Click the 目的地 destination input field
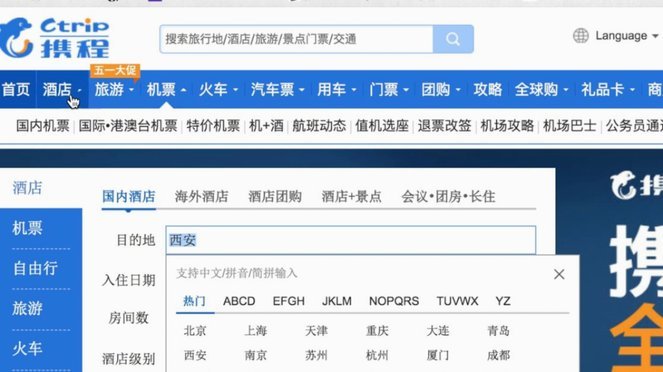Screen dimensions: 663x372 tap(351, 240)
